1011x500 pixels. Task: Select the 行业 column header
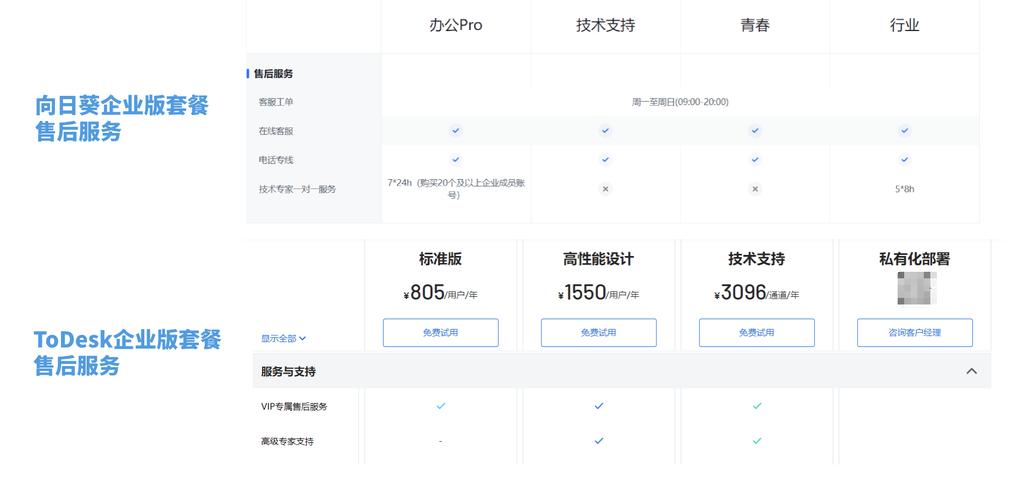pyautogui.click(x=905, y=25)
